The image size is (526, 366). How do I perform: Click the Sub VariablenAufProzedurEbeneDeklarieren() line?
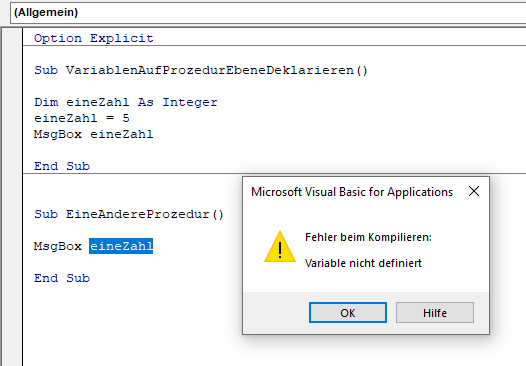coord(201,70)
